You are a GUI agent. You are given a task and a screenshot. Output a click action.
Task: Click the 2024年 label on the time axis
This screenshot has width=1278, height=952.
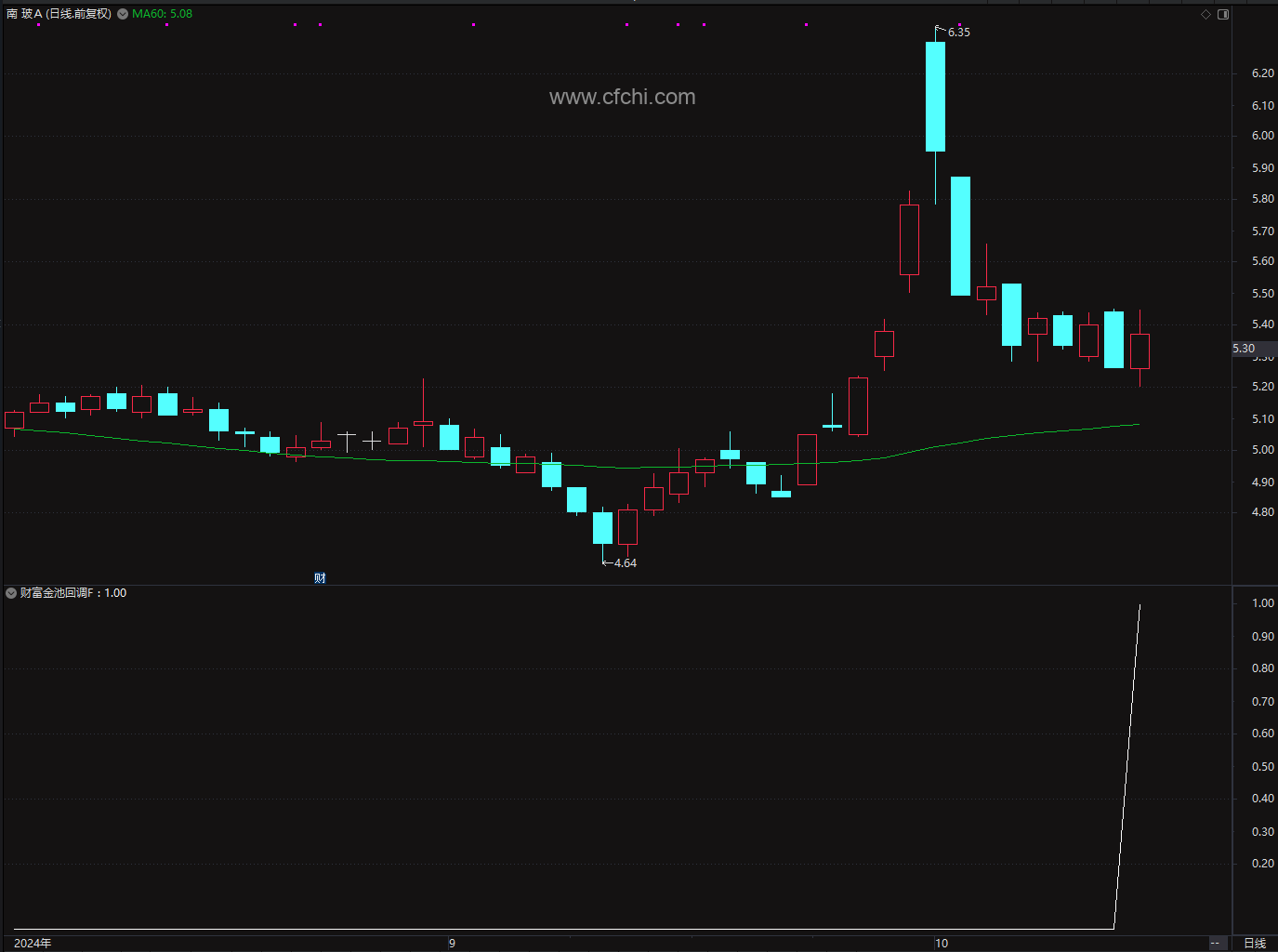click(x=33, y=943)
